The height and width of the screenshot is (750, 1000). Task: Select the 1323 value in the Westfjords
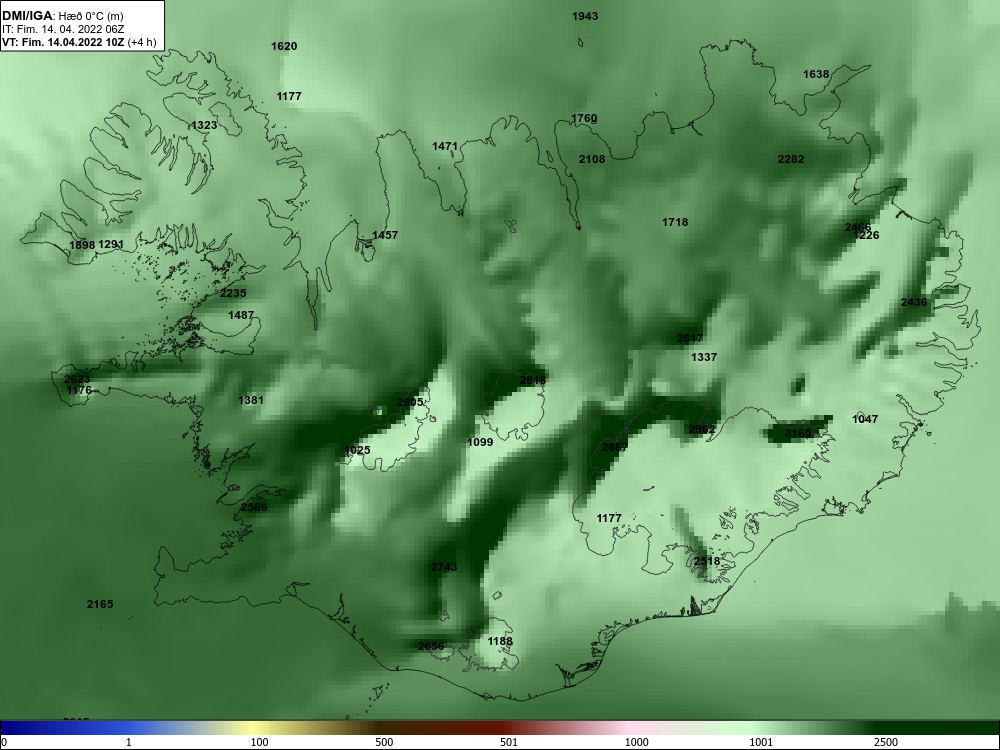coord(204,125)
